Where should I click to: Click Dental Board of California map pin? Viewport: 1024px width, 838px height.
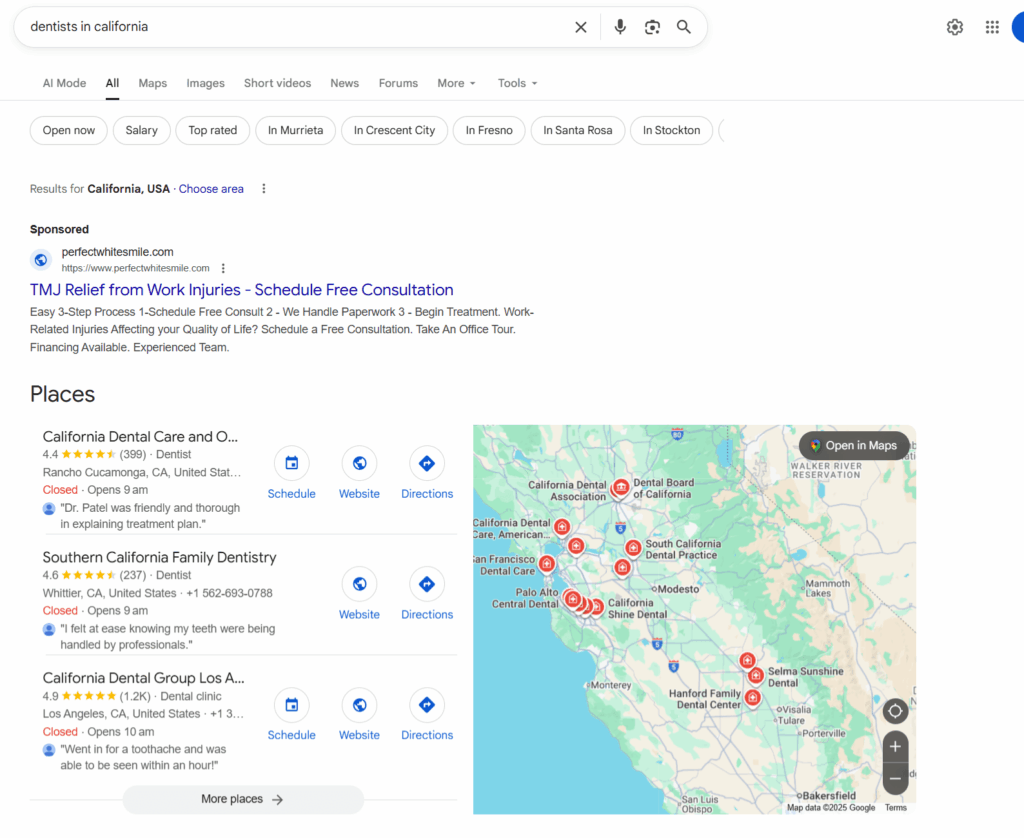(x=621, y=487)
